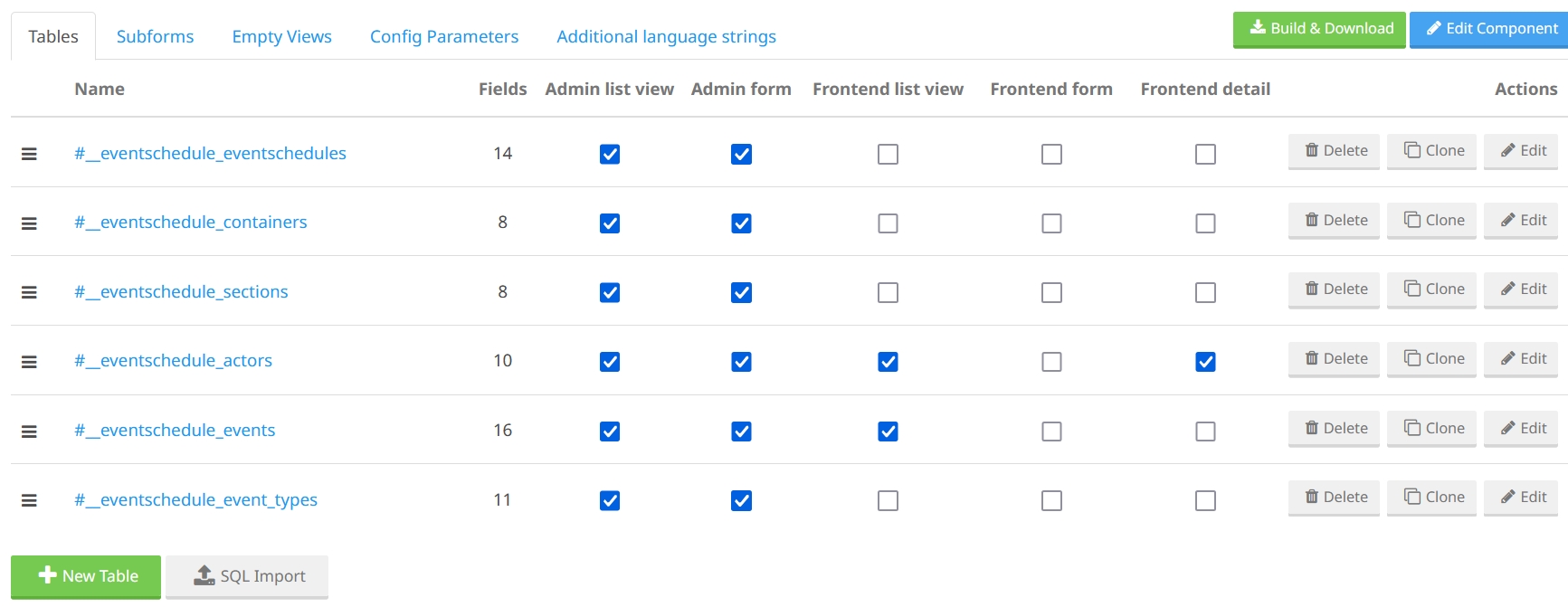Click drag handle for eventschedule_eventschedules row
The image size is (1568, 607).
coord(29,154)
